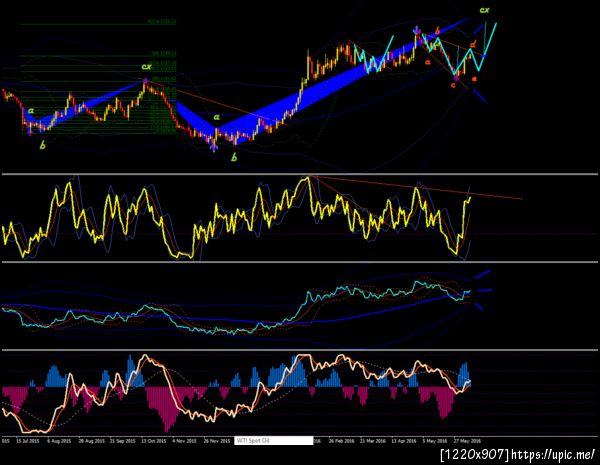
Task: Select the 26 Feb 2016 date label
Action: (x=341, y=441)
